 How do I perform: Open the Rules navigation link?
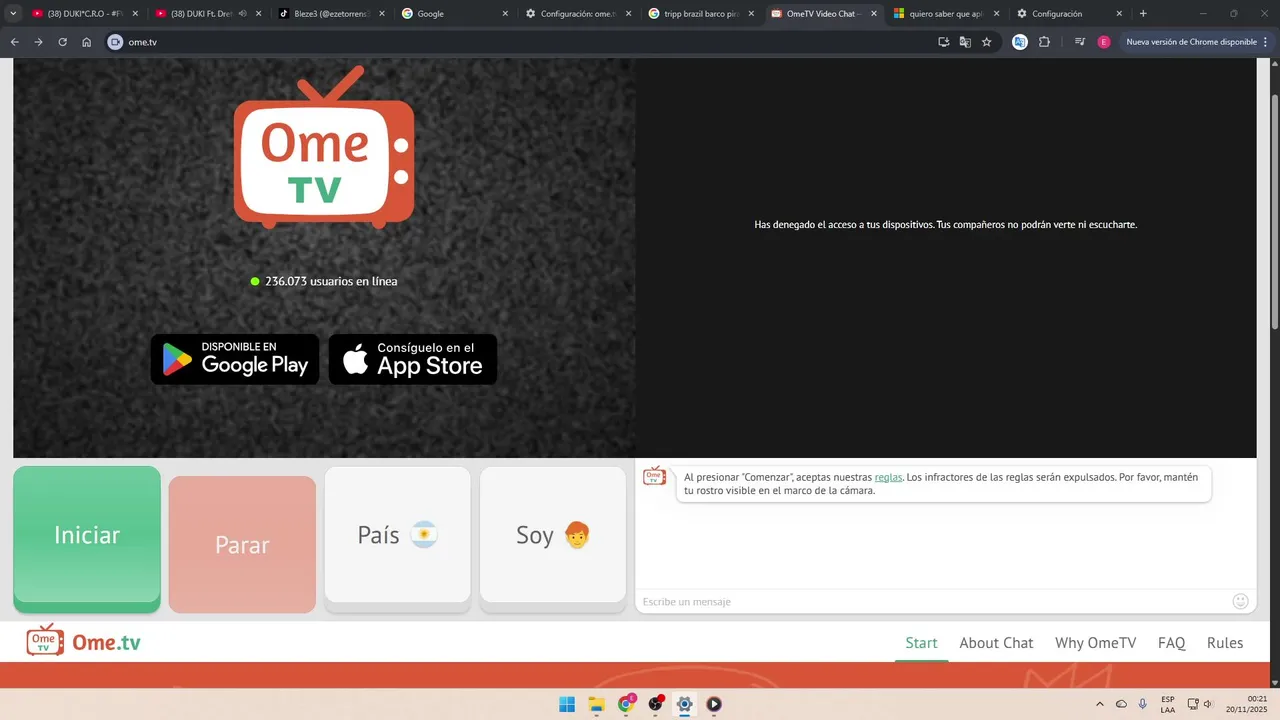click(x=1225, y=643)
